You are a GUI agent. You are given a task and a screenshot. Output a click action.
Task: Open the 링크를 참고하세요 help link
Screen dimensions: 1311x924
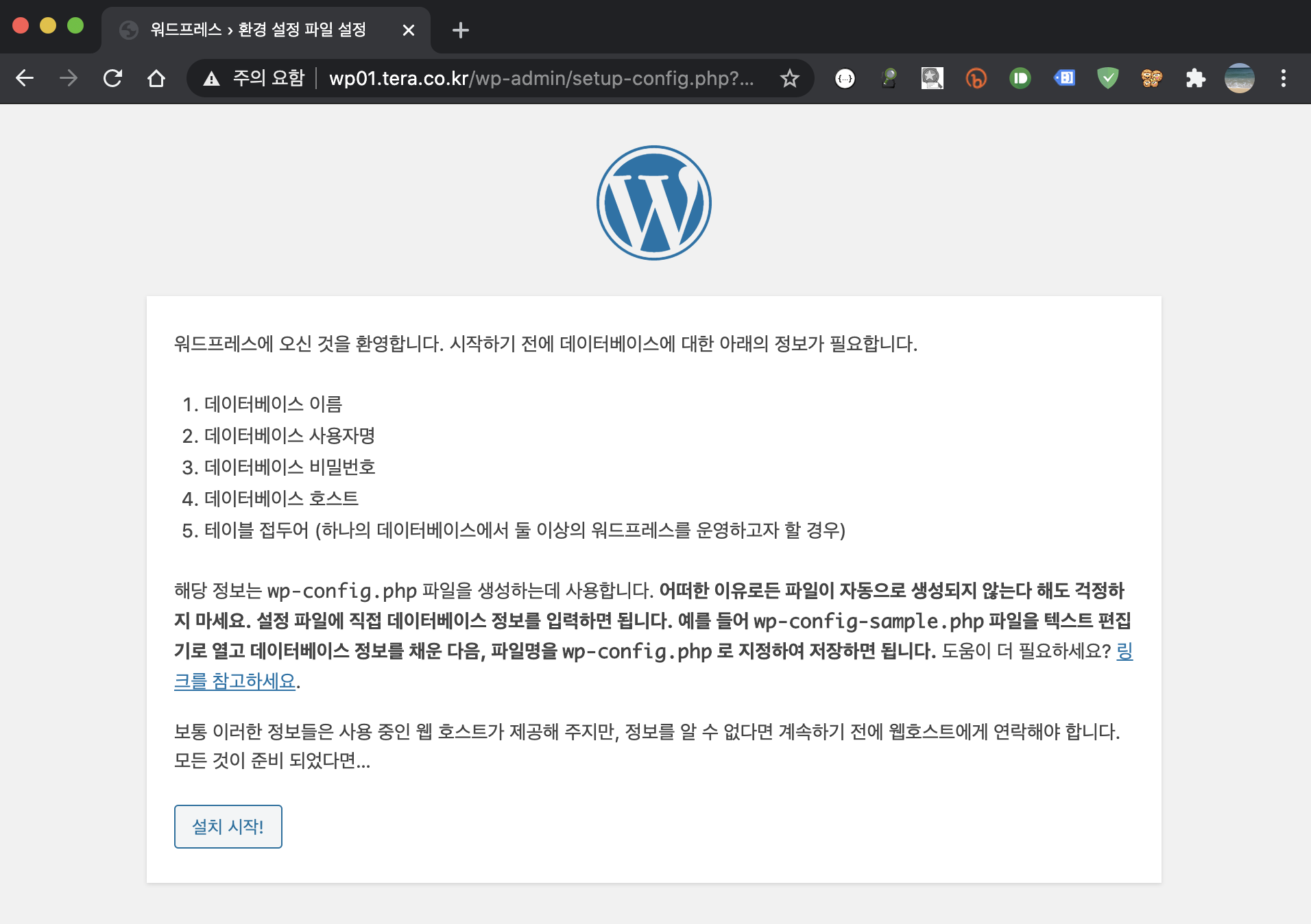(x=234, y=681)
